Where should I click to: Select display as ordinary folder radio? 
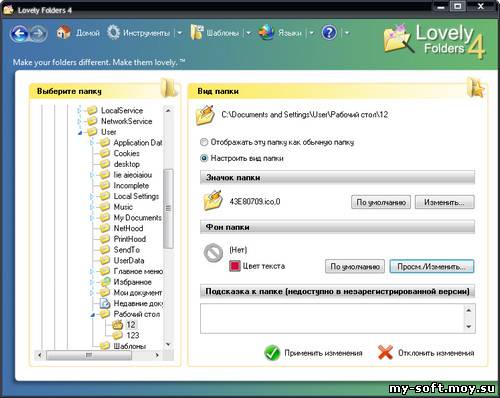coord(204,142)
